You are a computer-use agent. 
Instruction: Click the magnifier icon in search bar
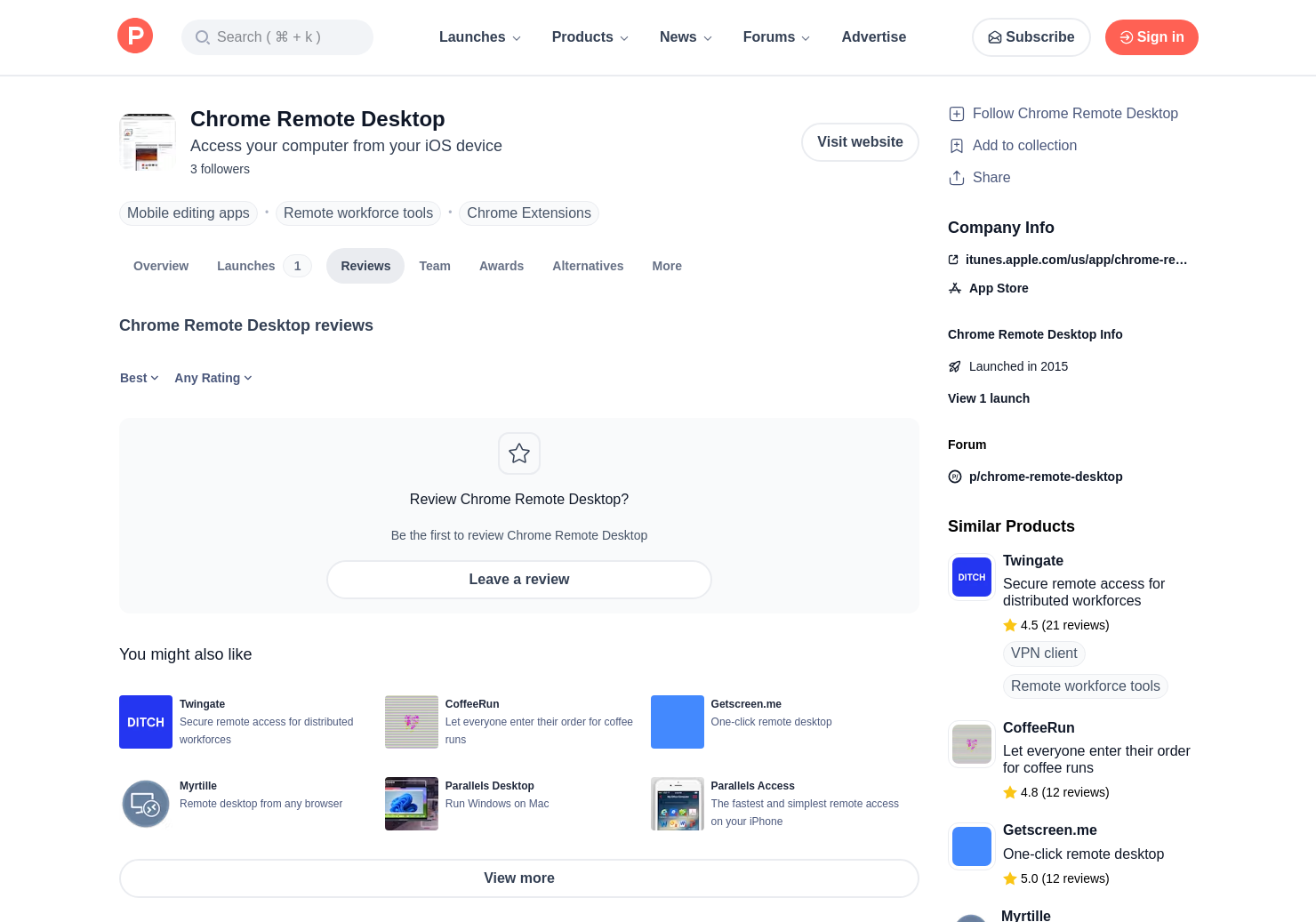pos(203,37)
